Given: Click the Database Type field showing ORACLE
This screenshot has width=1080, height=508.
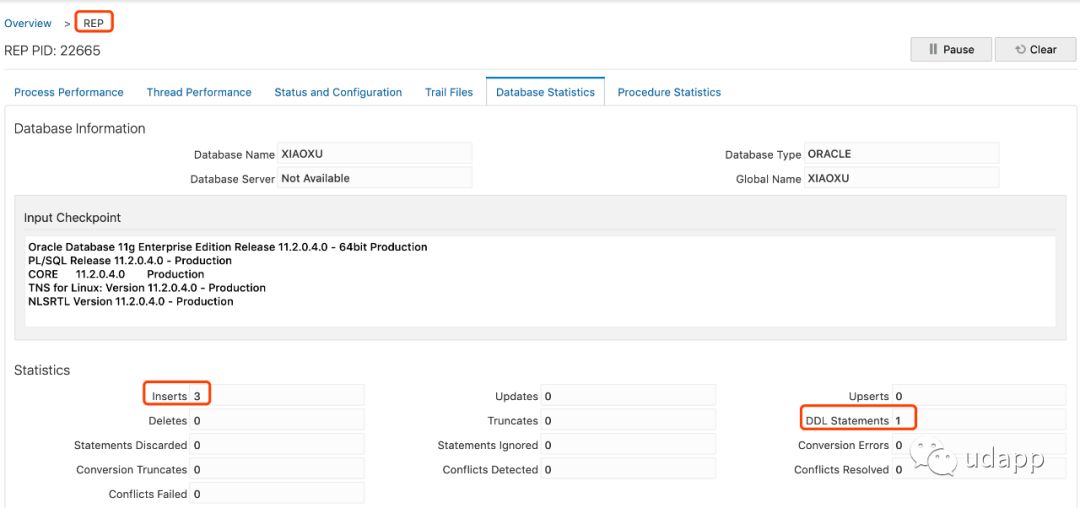Looking at the screenshot, I should (x=901, y=154).
